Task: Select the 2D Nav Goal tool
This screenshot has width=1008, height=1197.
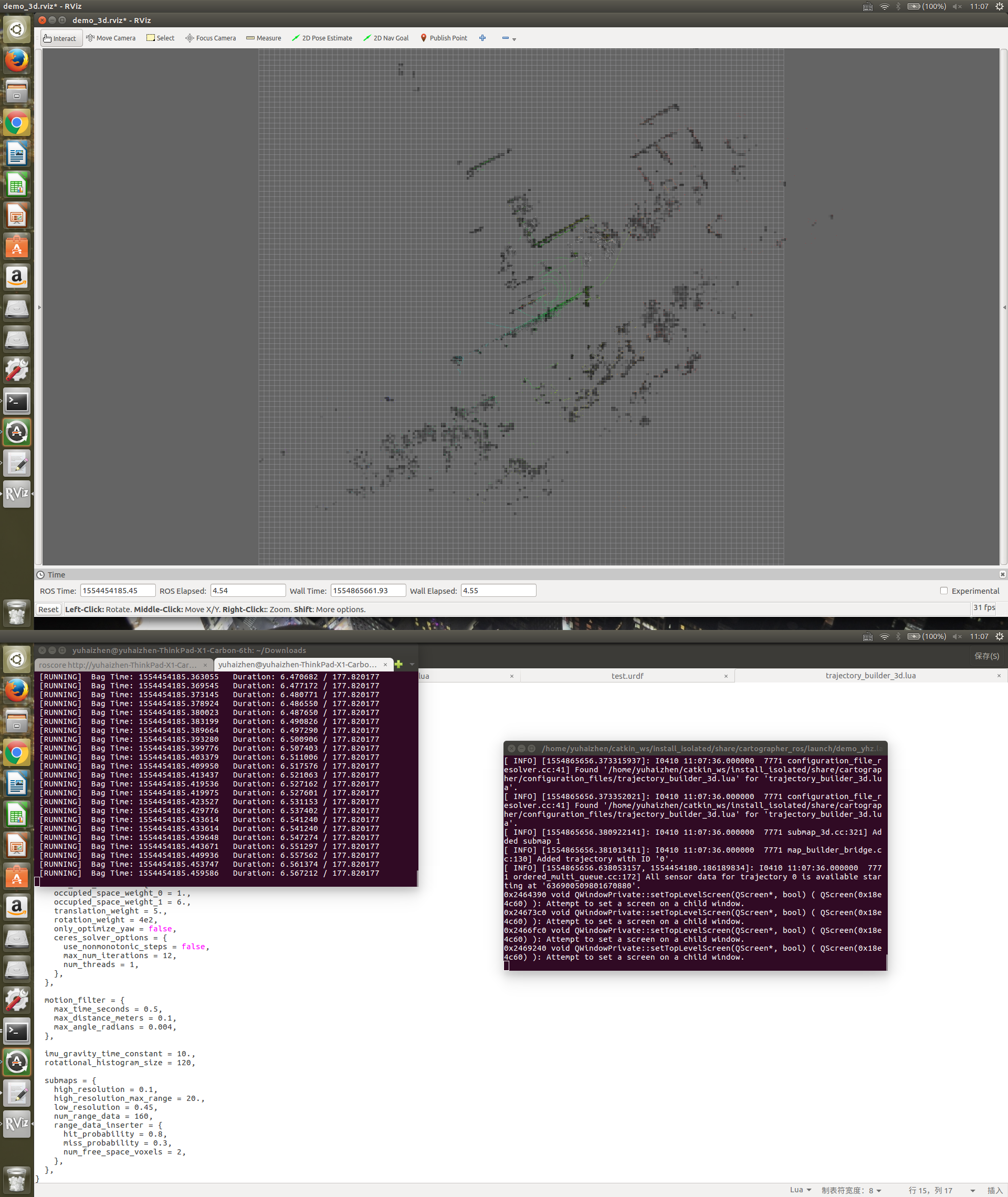Action: coord(386,38)
